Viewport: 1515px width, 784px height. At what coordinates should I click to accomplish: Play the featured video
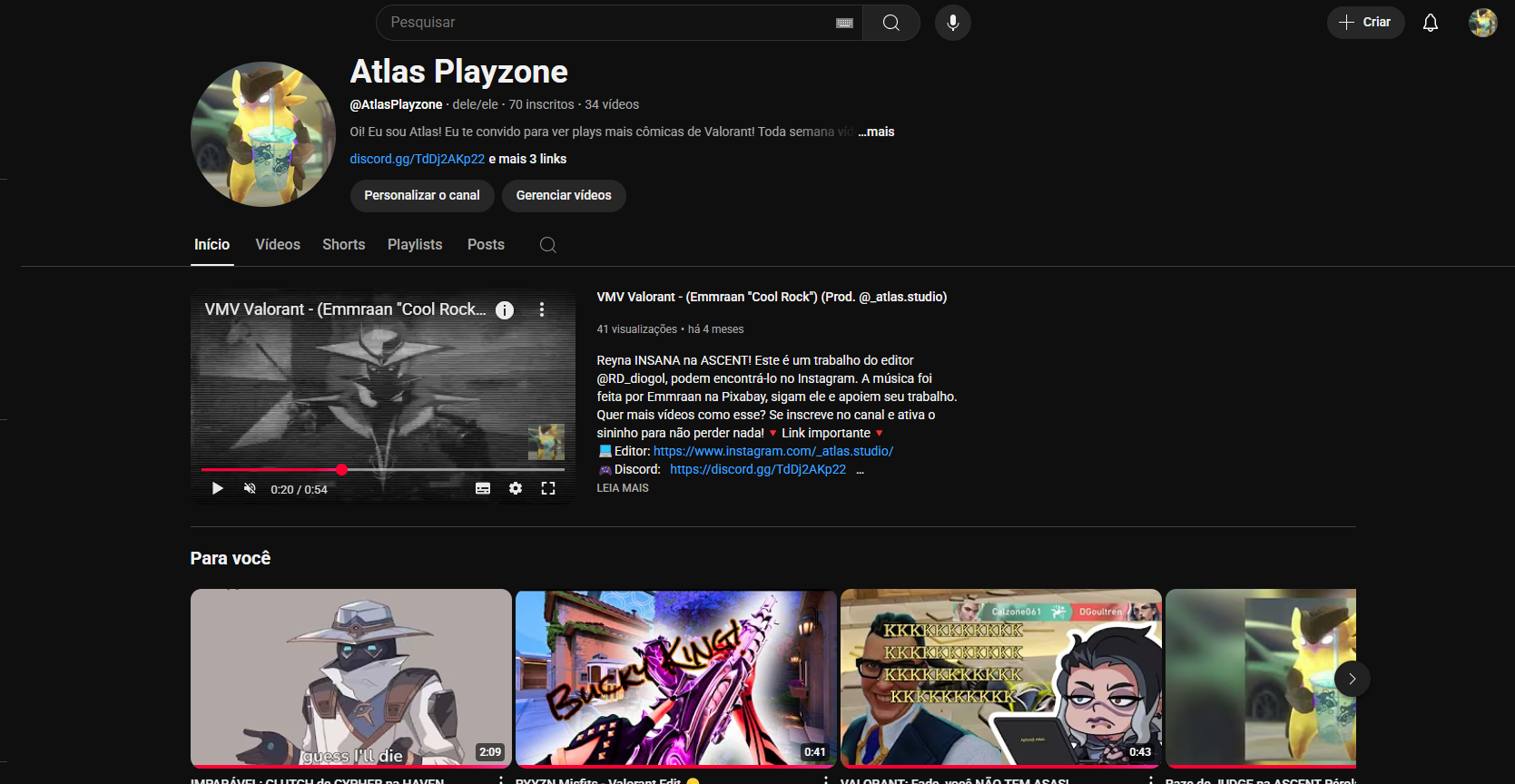point(218,488)
